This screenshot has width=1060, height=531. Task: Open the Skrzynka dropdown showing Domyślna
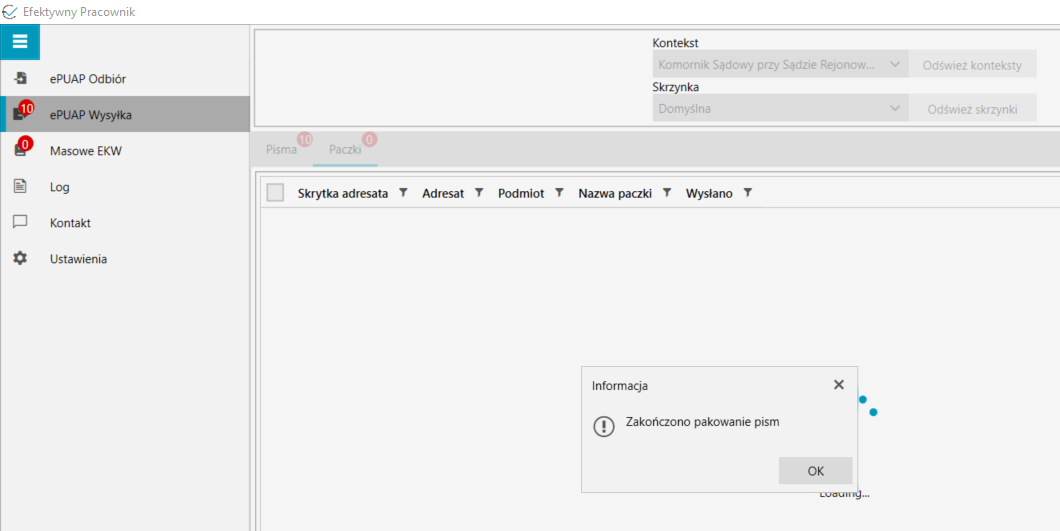point(780,108)
